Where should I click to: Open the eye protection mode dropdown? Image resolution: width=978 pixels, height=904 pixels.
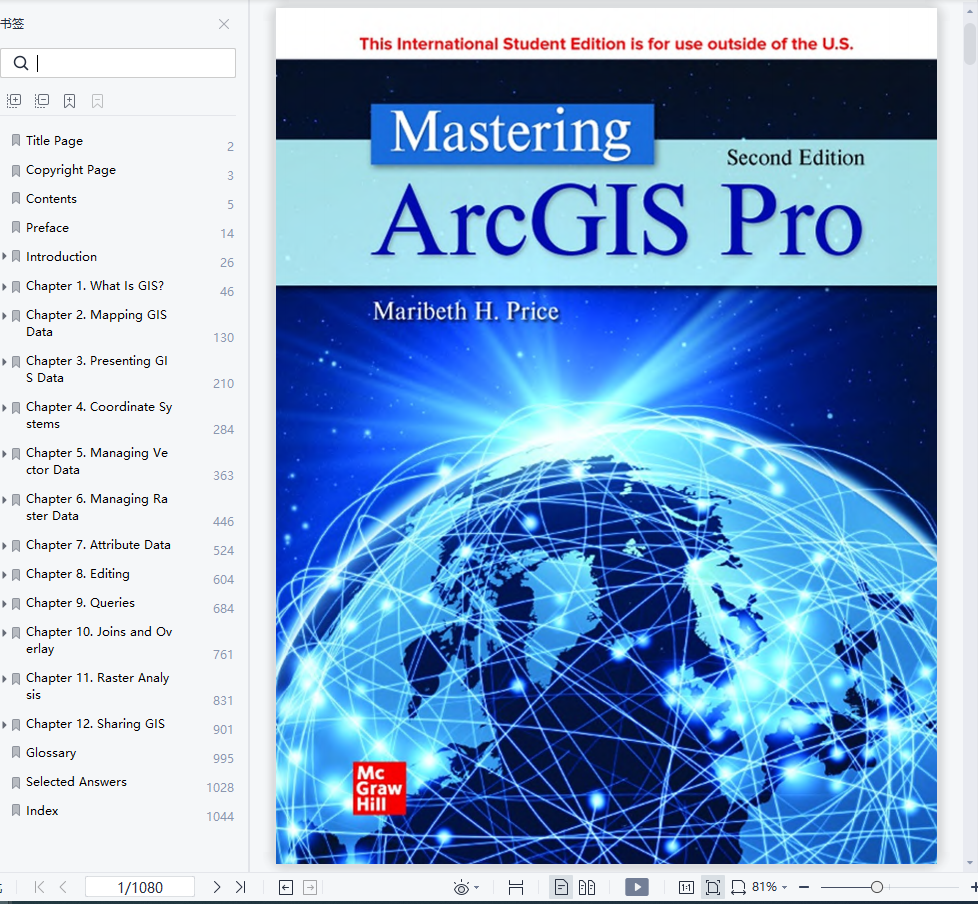click(477, 887)
